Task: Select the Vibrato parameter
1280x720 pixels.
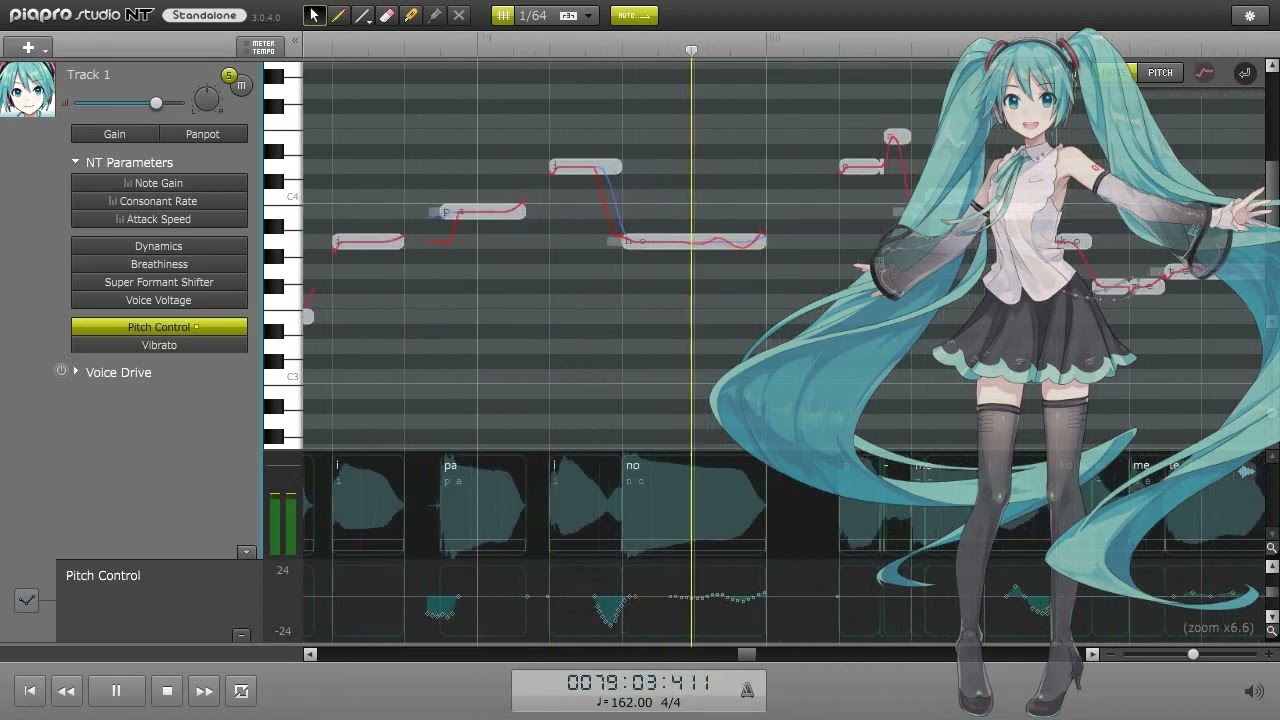Action: [x=159, y=345]
